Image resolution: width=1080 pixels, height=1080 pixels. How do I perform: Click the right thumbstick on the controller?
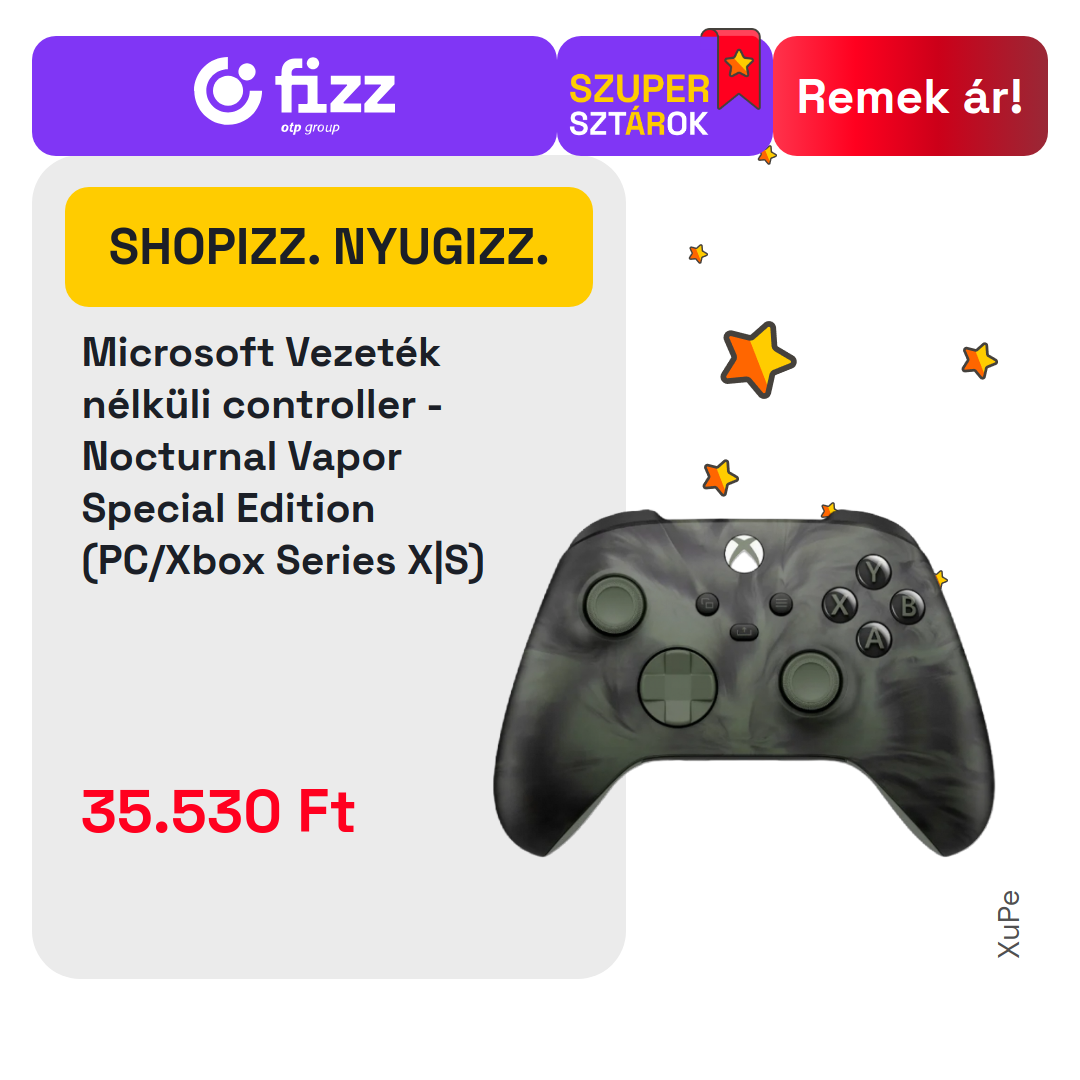(811, 681)
